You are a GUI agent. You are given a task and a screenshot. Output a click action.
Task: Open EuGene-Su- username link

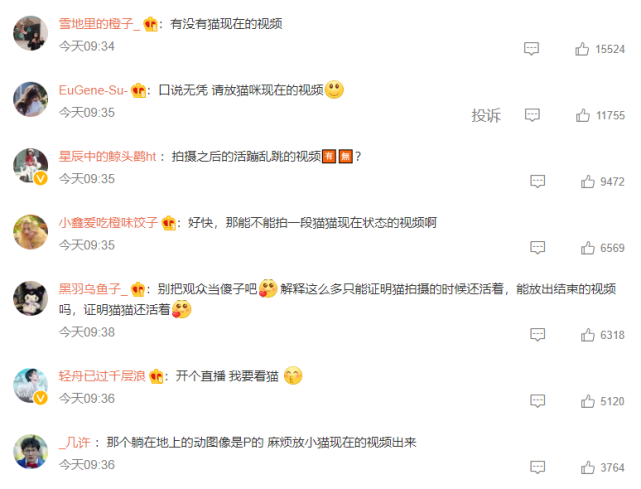pos(93,90)
